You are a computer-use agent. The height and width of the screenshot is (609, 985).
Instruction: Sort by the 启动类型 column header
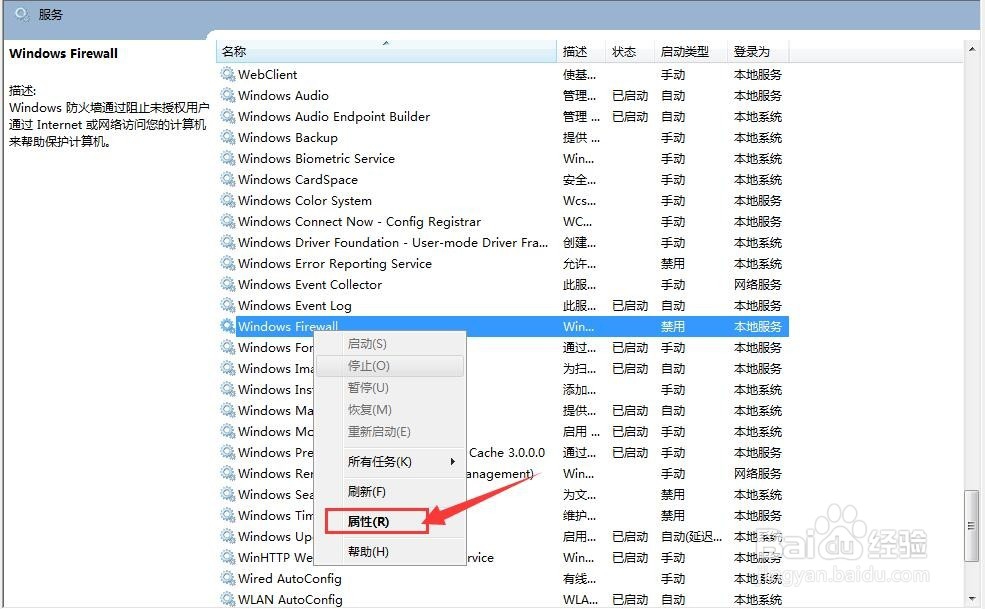click(x=690, y=52)
